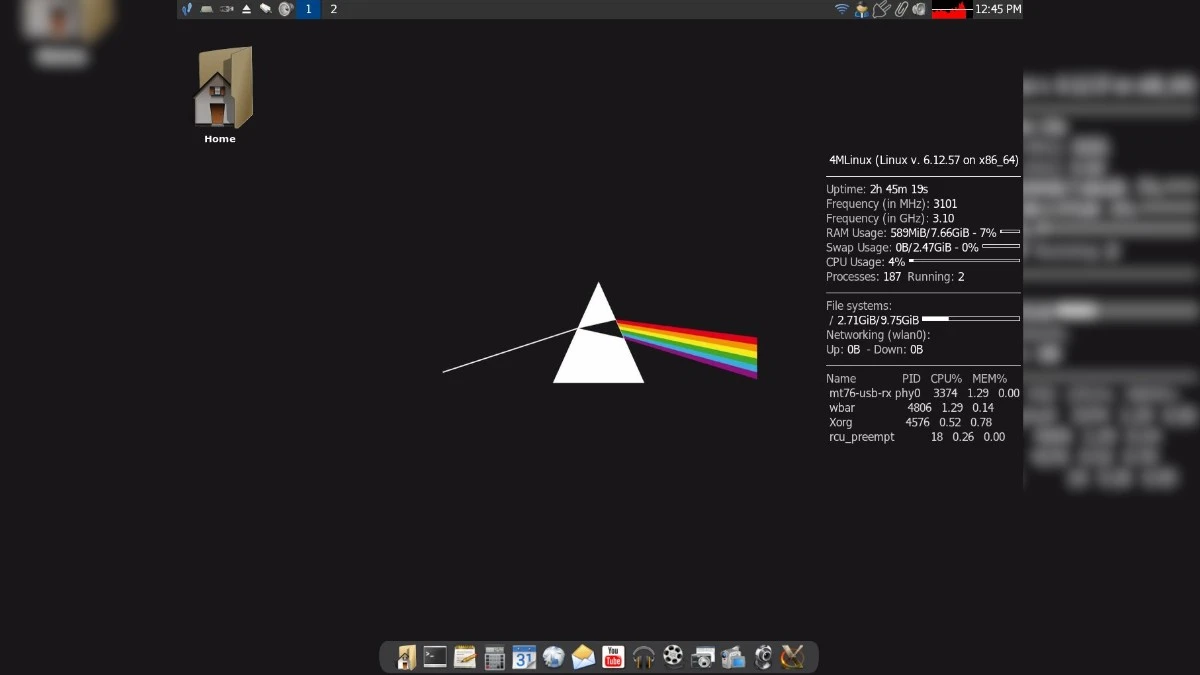Open the photo camera tool in the dock
The height and width of the screenshot is (675, 1200).
tap(703, 657)
